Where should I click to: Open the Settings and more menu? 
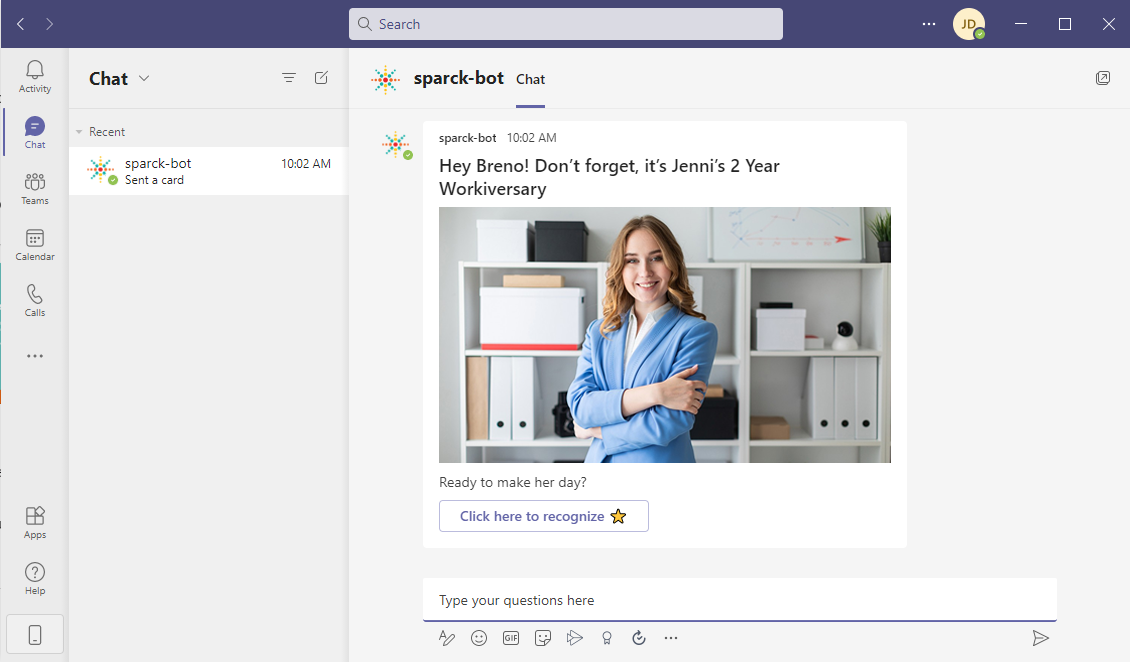[x=929, y=24]
